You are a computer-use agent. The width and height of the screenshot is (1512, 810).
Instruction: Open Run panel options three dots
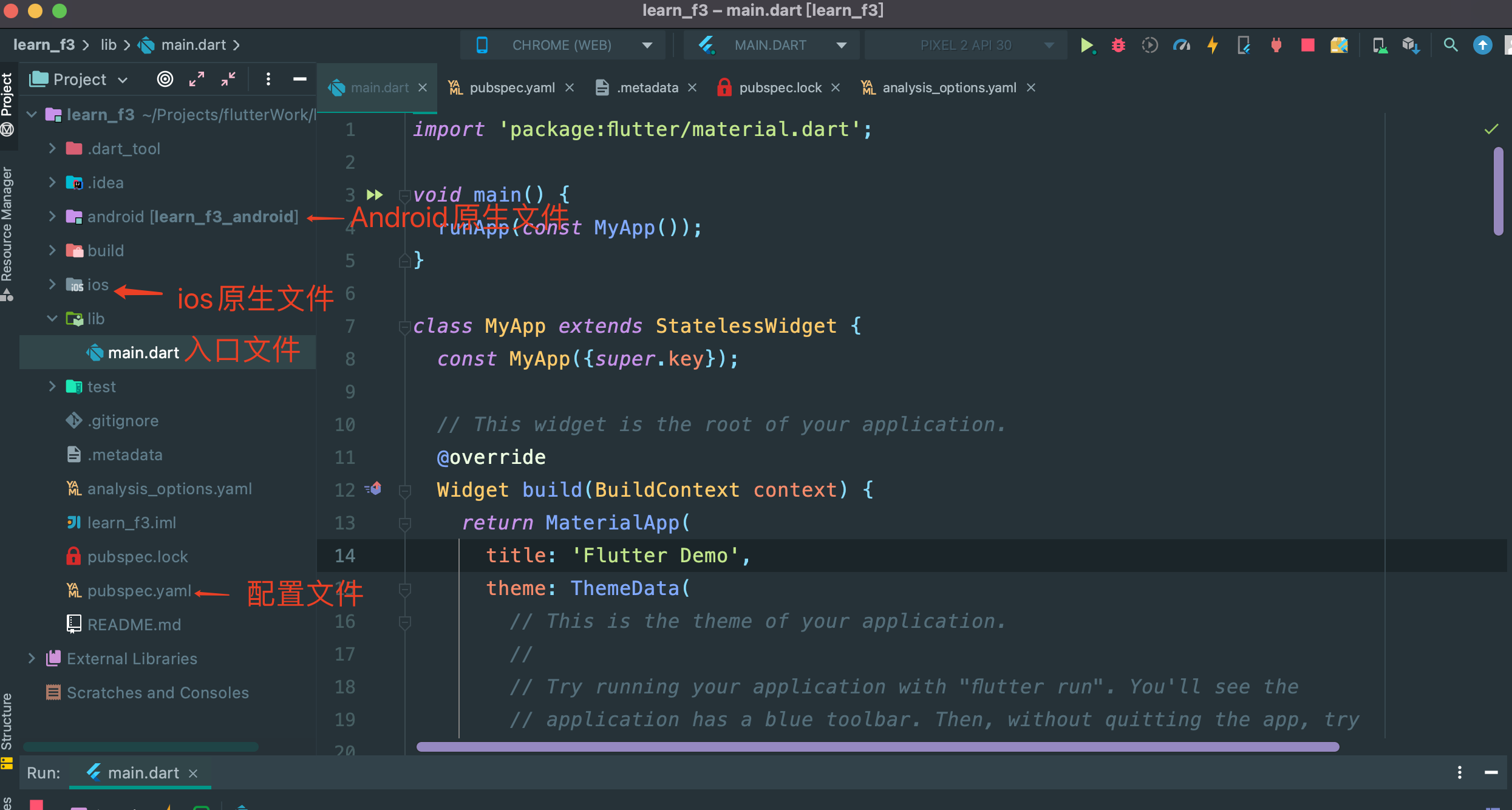click(x=1460, y=772)
